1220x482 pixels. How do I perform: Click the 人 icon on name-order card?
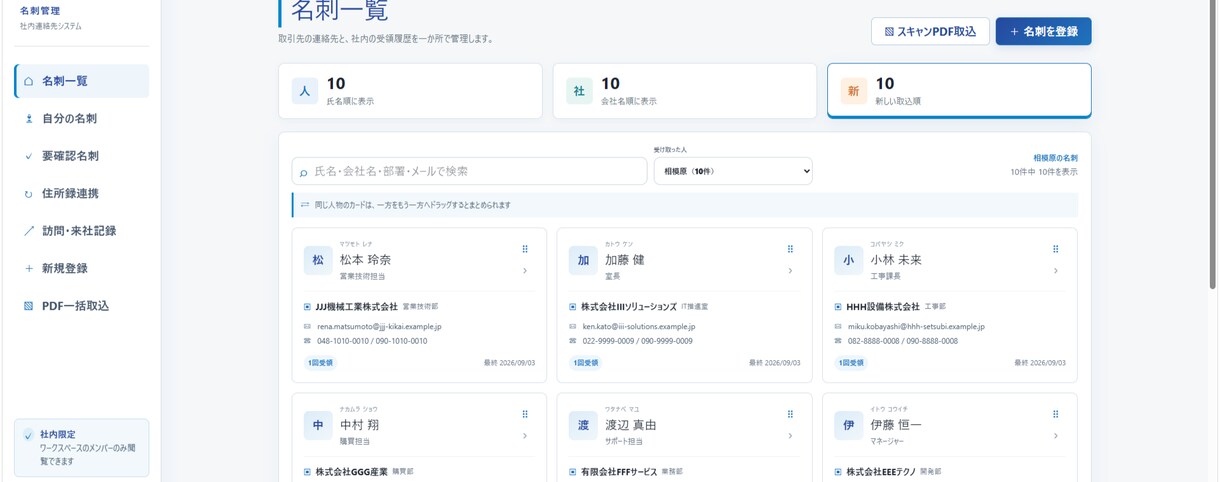305,91
